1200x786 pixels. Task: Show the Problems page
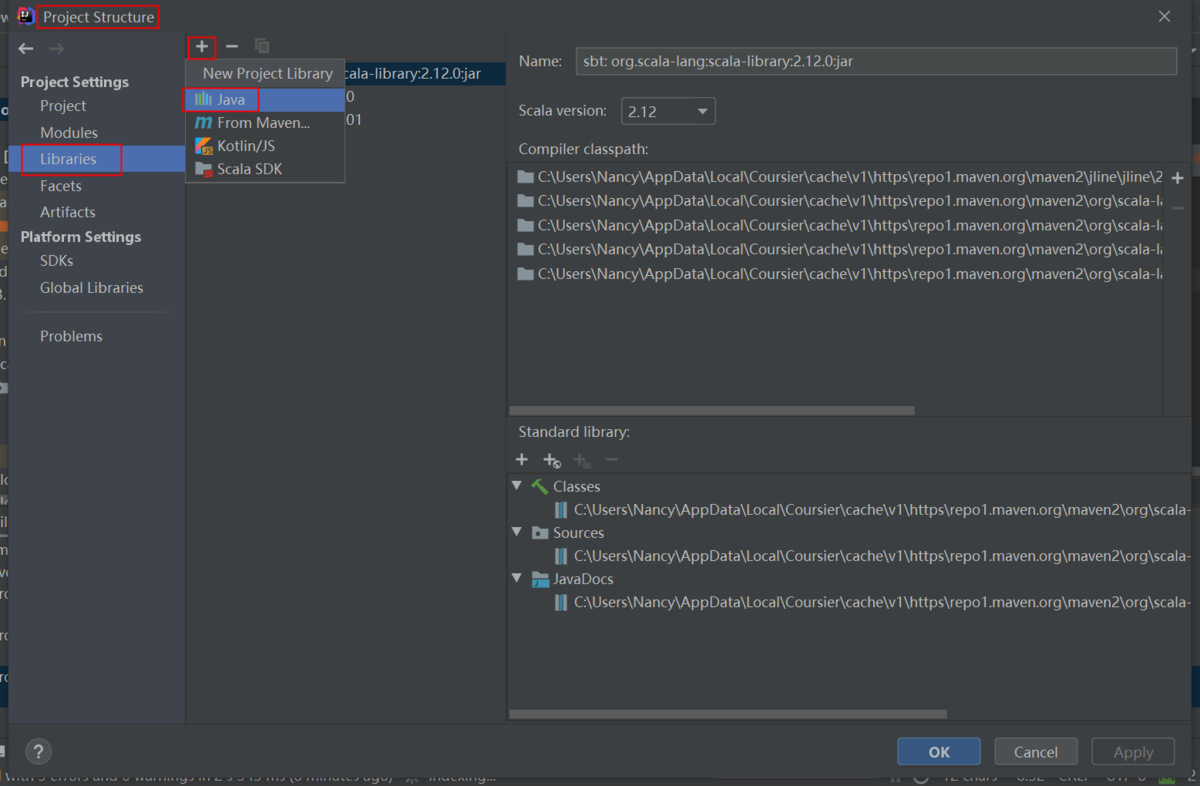(71, 336)
